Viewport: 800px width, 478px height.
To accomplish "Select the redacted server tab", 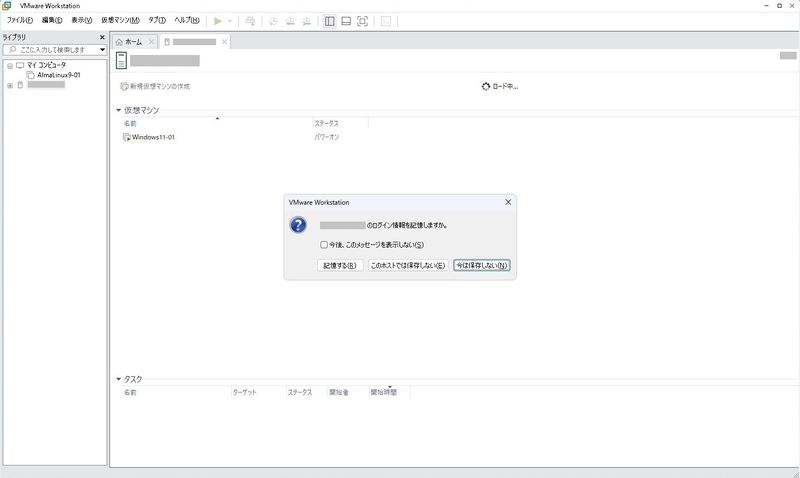I will click(x=194, y=42).
